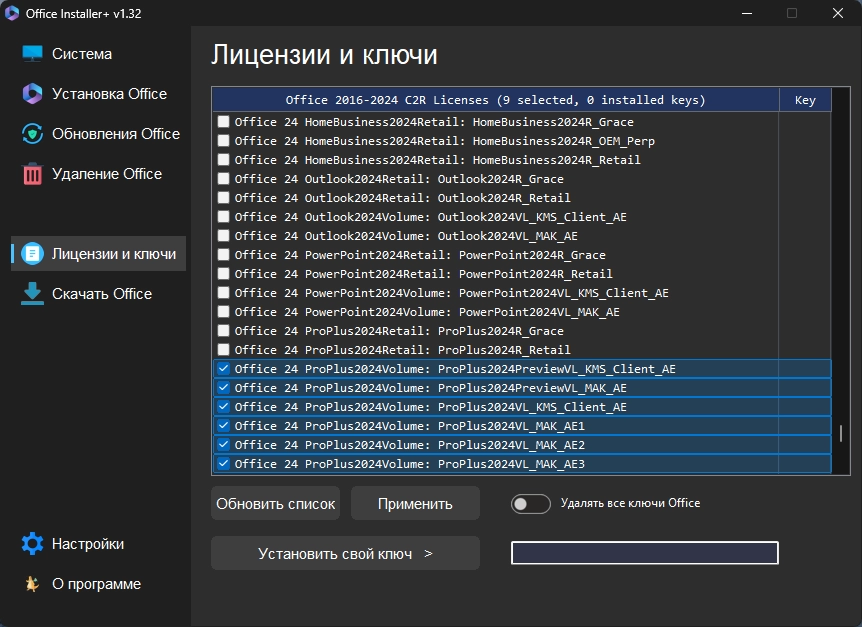
Task: Open the Скачать Office section
Action: click(102, 294)
